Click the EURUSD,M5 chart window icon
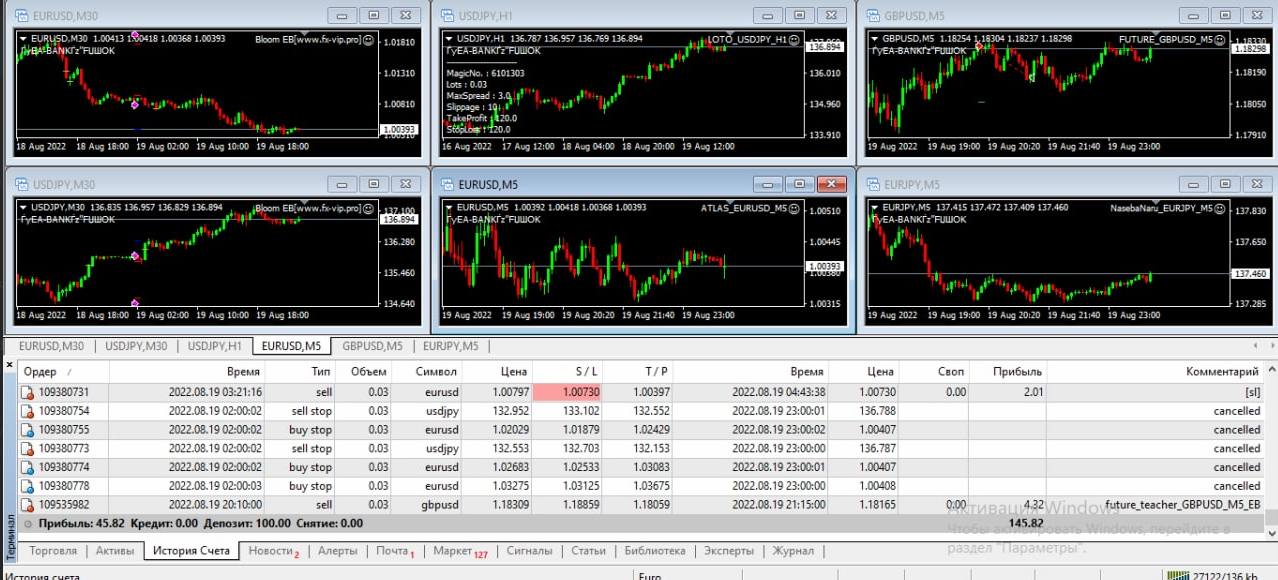The height and width of the screenshot is (580, 1278). point(446,184)
